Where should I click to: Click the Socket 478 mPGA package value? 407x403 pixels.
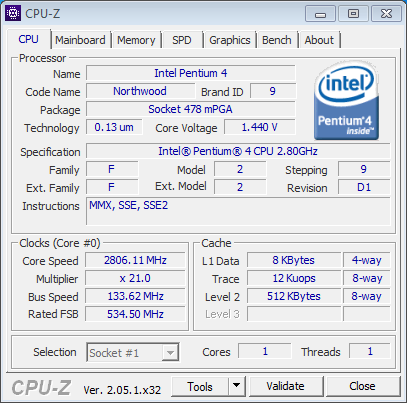pos(191,109)
